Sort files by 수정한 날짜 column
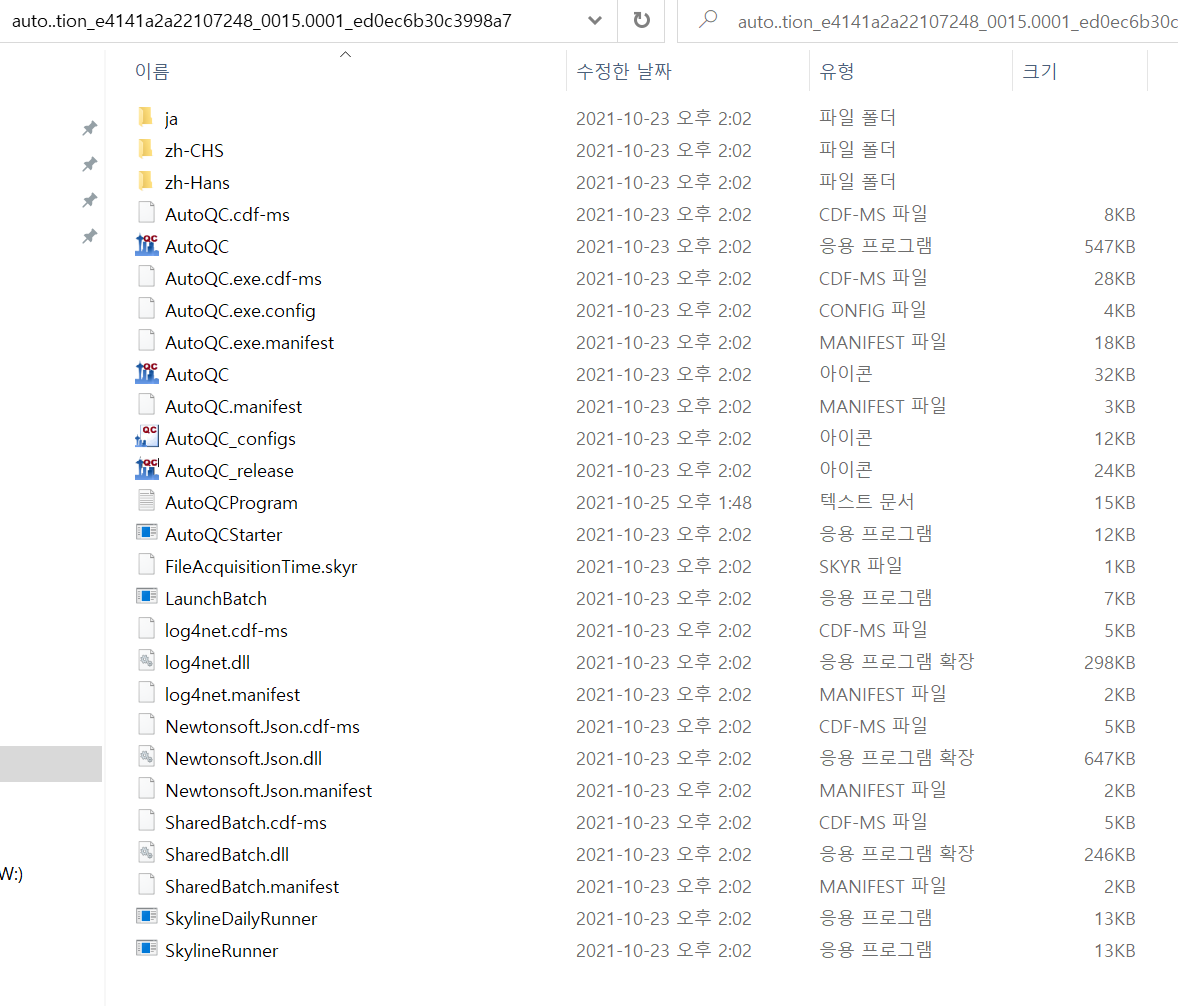 (x=624, y=72)
